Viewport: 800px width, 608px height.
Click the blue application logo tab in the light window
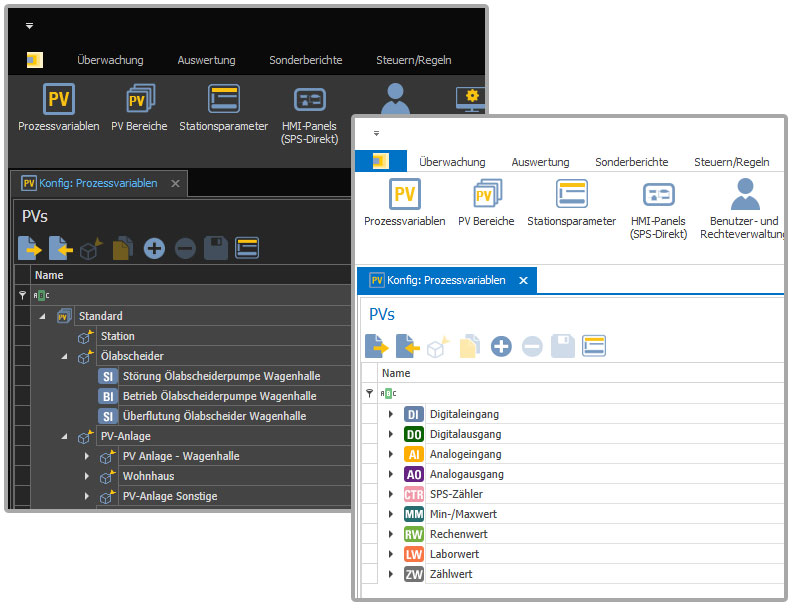pyautogui.click(x=381, y=161)
